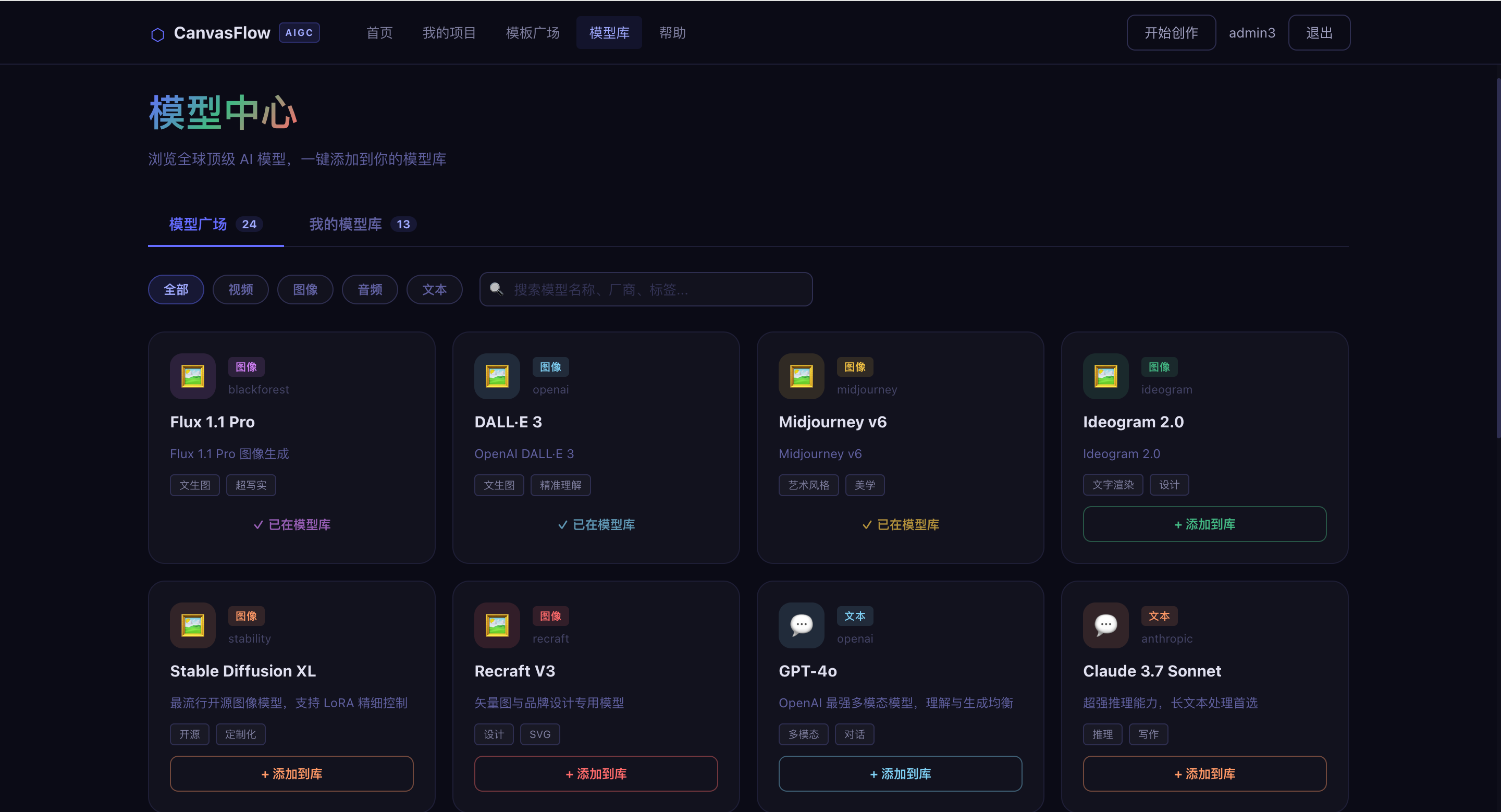This screenshot has height=812, width=1501.
Task: Add Recraft V3 to library
Action: (x=596, y=773)
